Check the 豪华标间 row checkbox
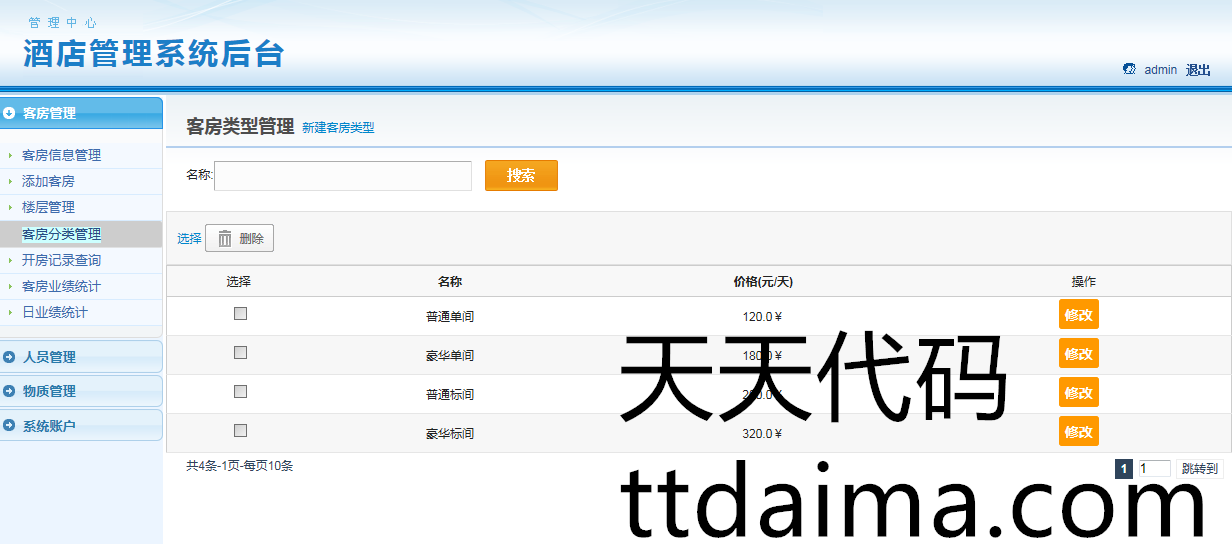This screenshot has width=1232, height=544. [x=240, y=431]
